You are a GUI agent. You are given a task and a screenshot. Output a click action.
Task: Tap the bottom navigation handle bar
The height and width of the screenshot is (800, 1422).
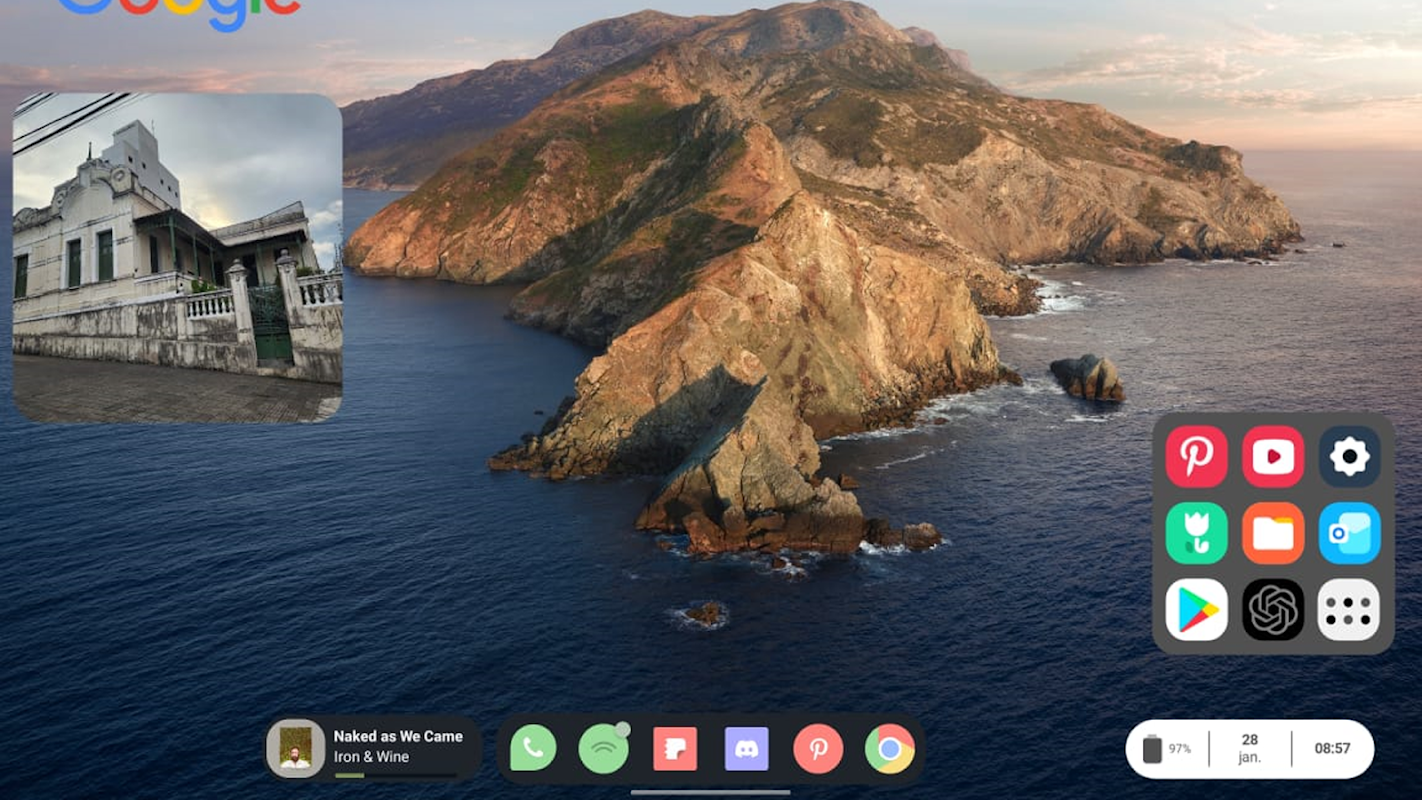point(710,793)
